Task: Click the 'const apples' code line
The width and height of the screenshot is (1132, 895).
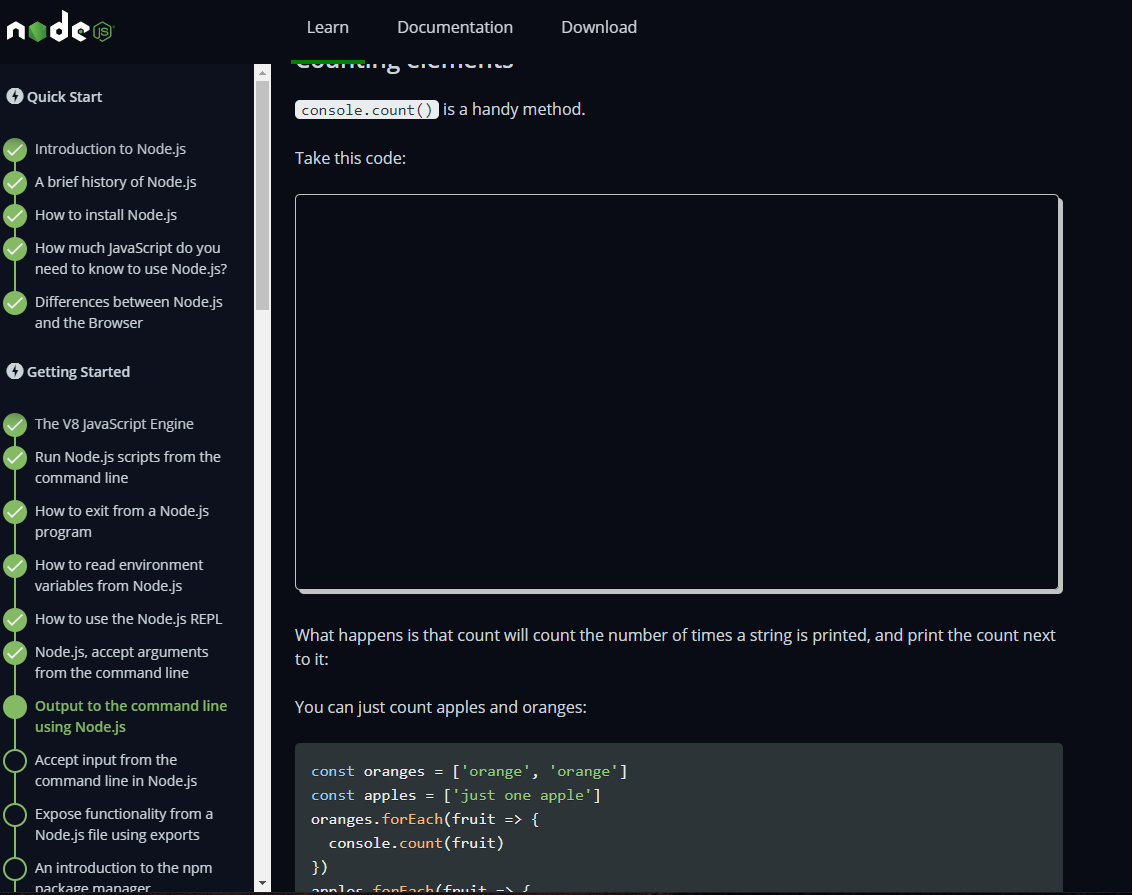Action: click(456, 795)
